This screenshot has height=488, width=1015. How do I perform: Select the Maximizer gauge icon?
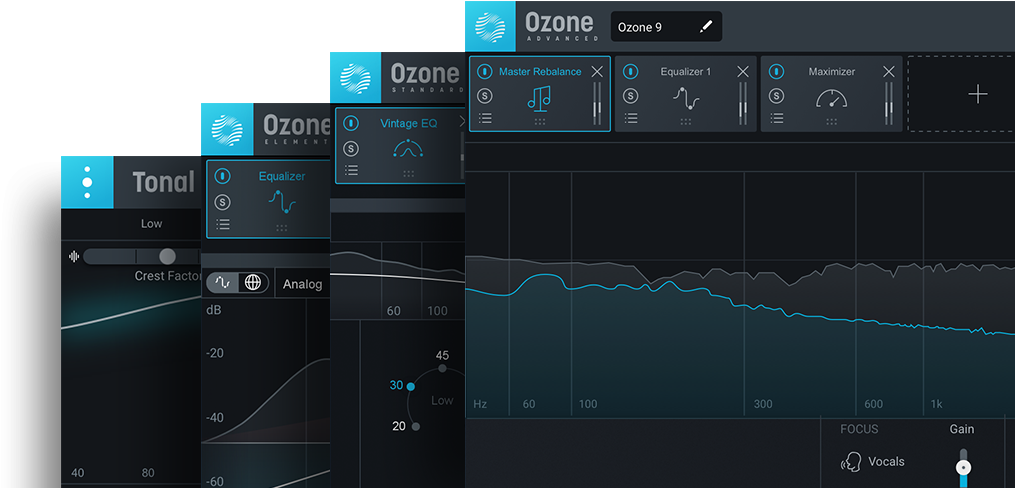pyautogui.click(x=831, y=98)
